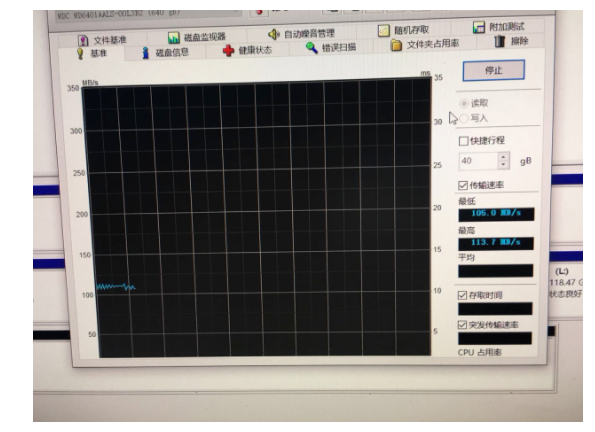The image size is (595, 432).
Task: Click the 停止 button
Action: pyautogui.click(x=494, y=70)
